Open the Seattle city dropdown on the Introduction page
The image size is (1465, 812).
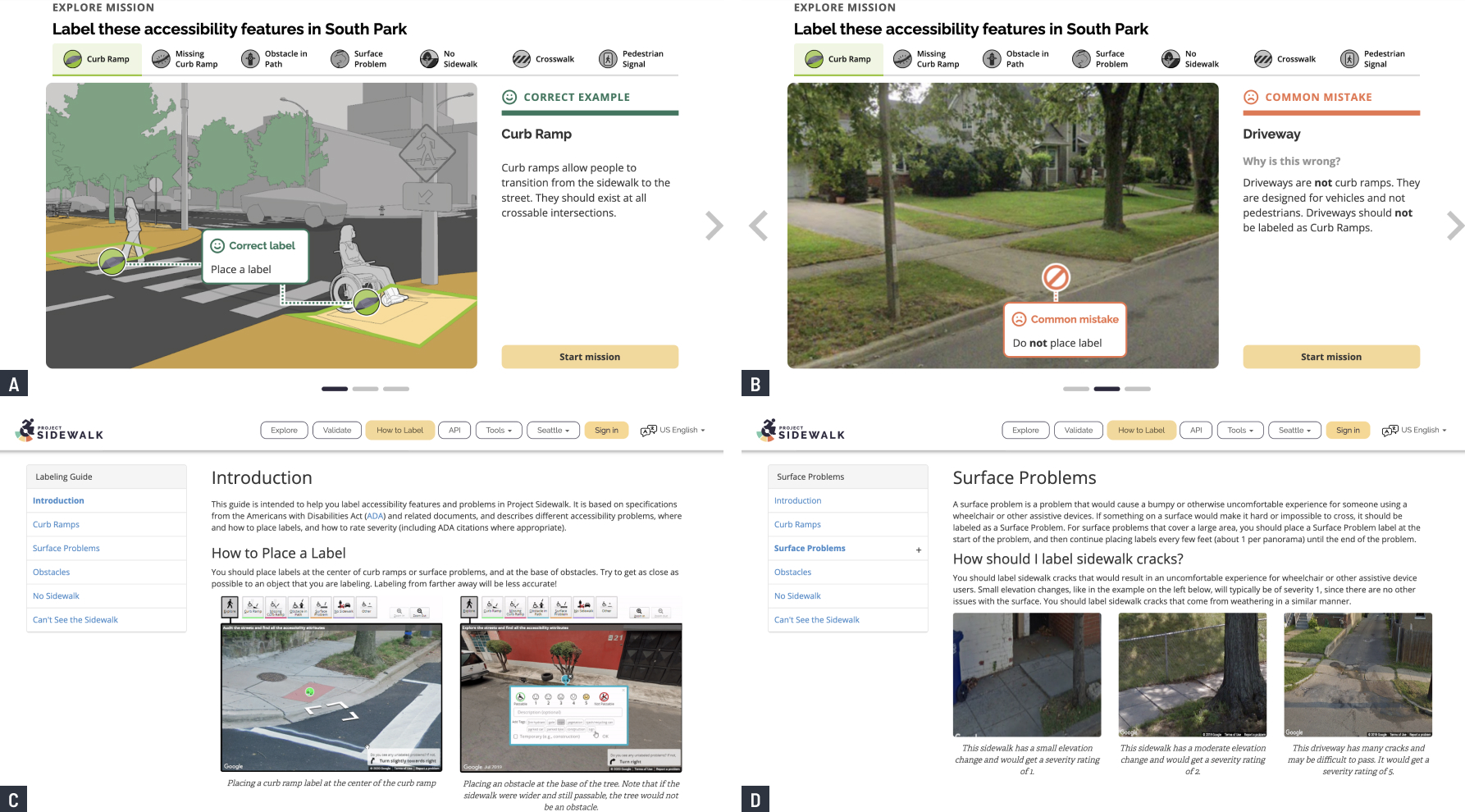(x=554, y=431)
